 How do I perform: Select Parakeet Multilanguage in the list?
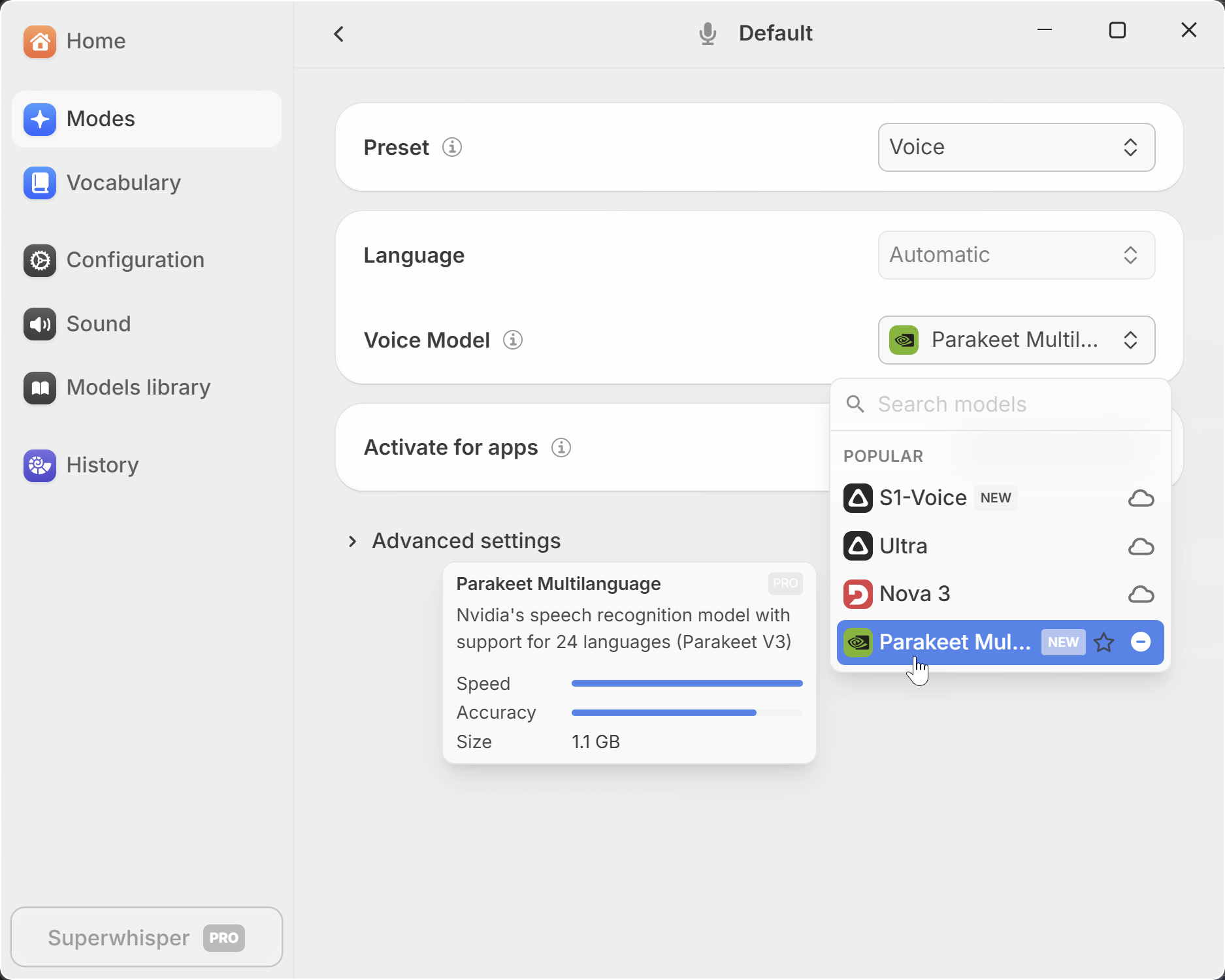pyautogui.click(x=1000, y=642)
